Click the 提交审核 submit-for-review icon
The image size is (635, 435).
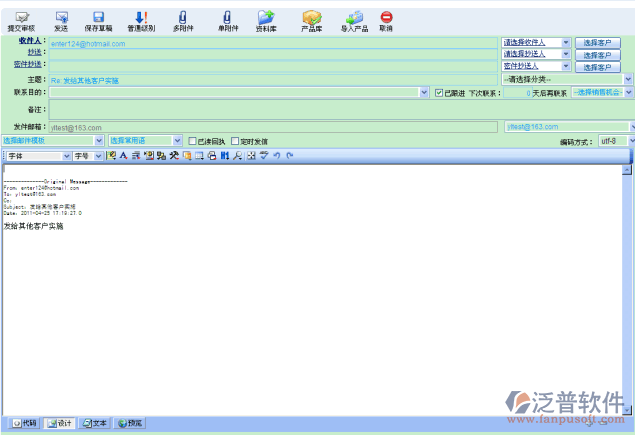point(20,18)
